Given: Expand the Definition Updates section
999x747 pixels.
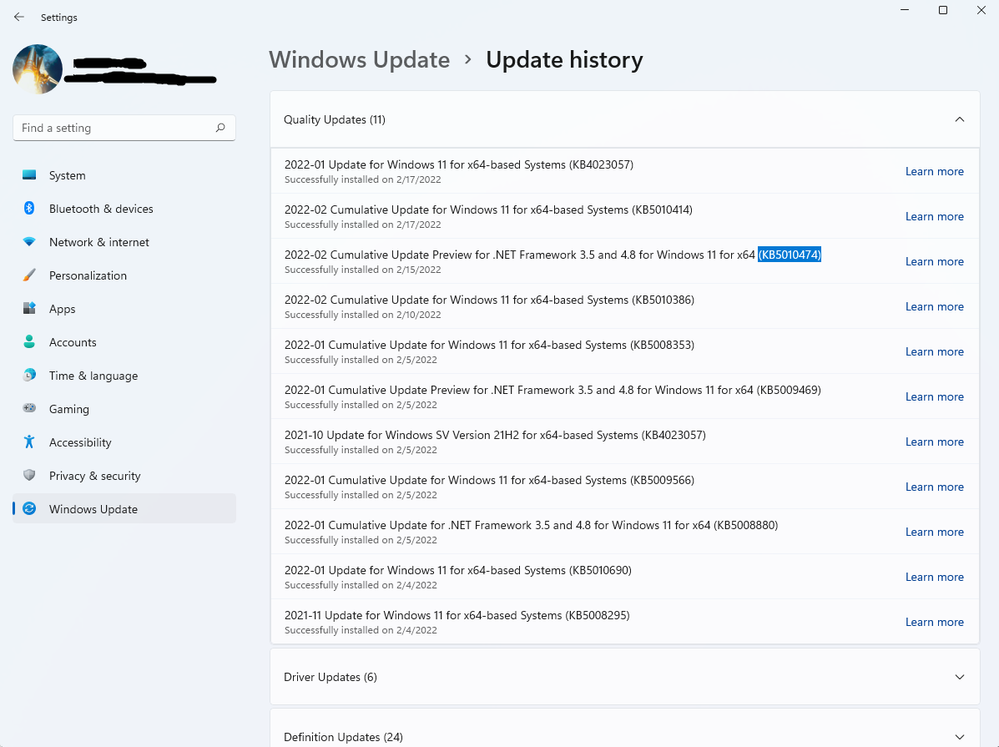Looking at the screenshot, I should tap(959, 737).
